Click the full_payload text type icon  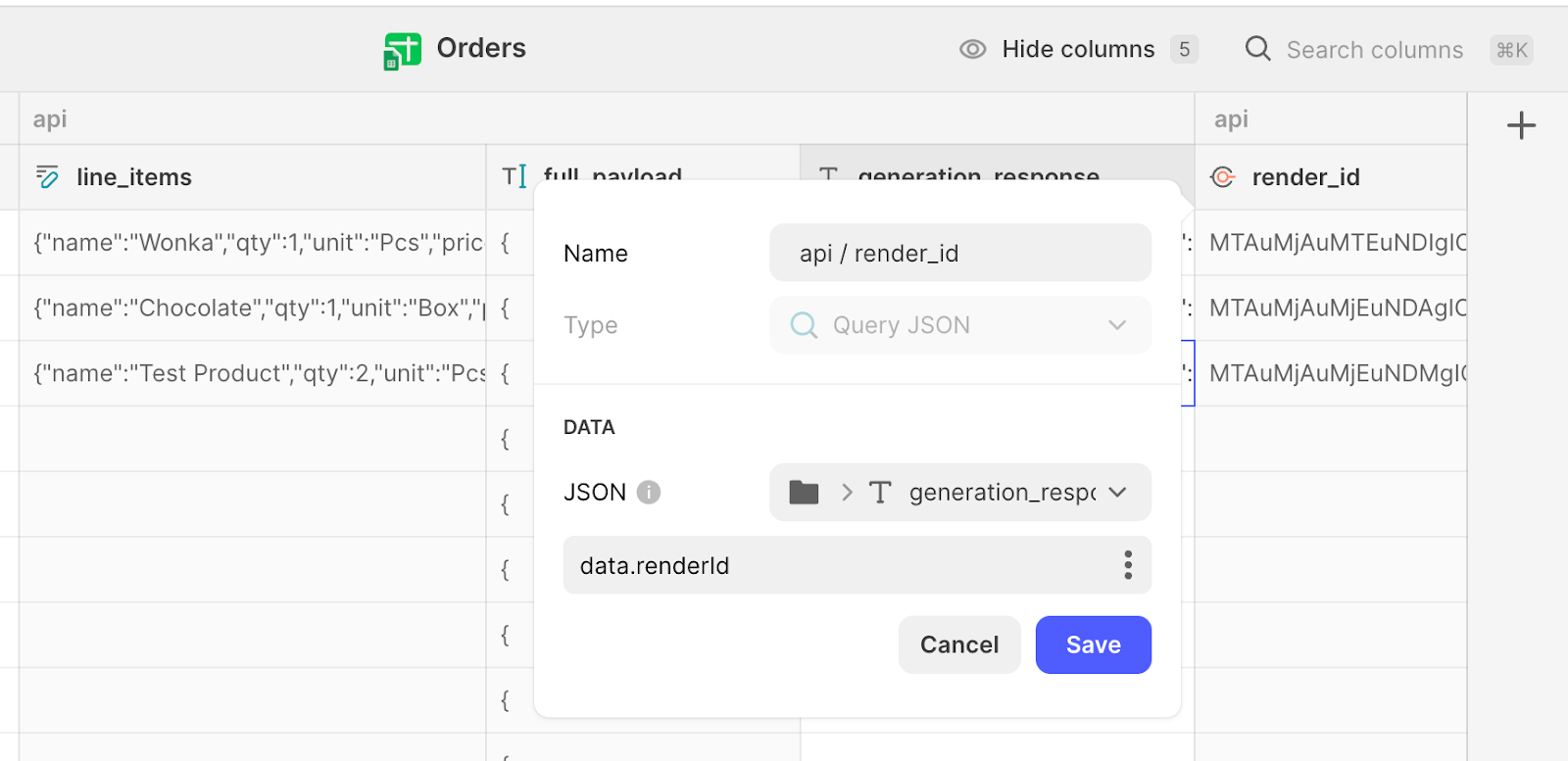click(514, 176)
